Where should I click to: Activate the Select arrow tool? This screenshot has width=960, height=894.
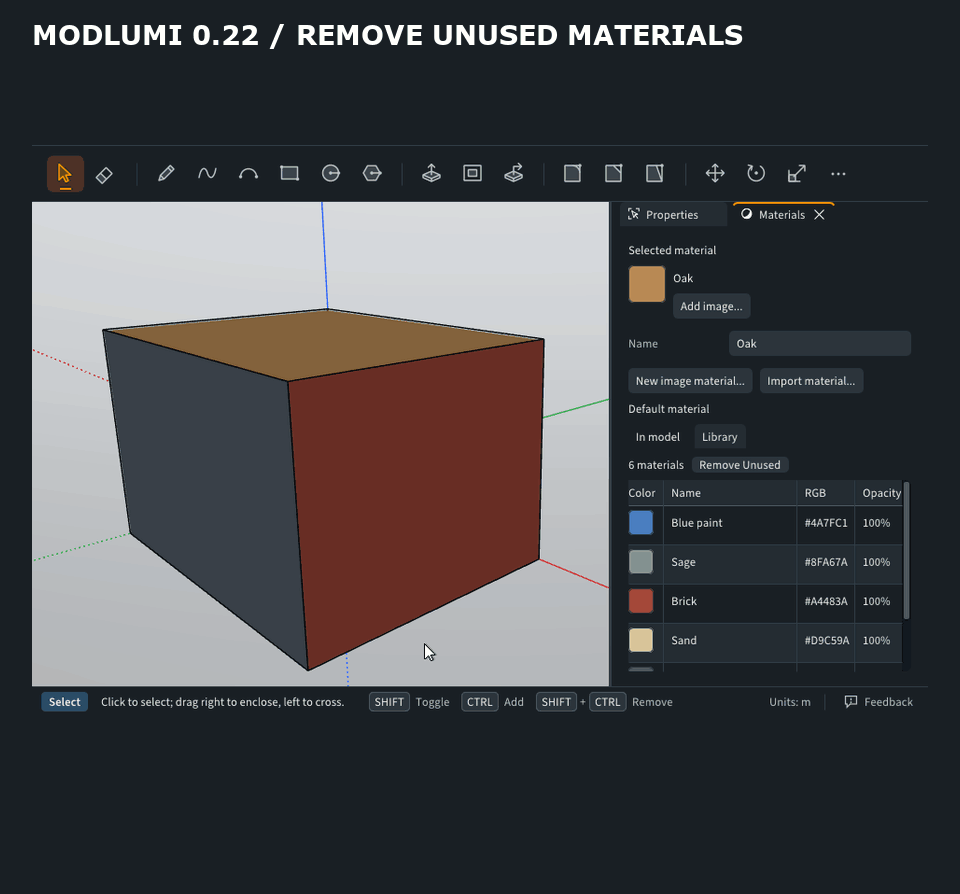[65, 174]
